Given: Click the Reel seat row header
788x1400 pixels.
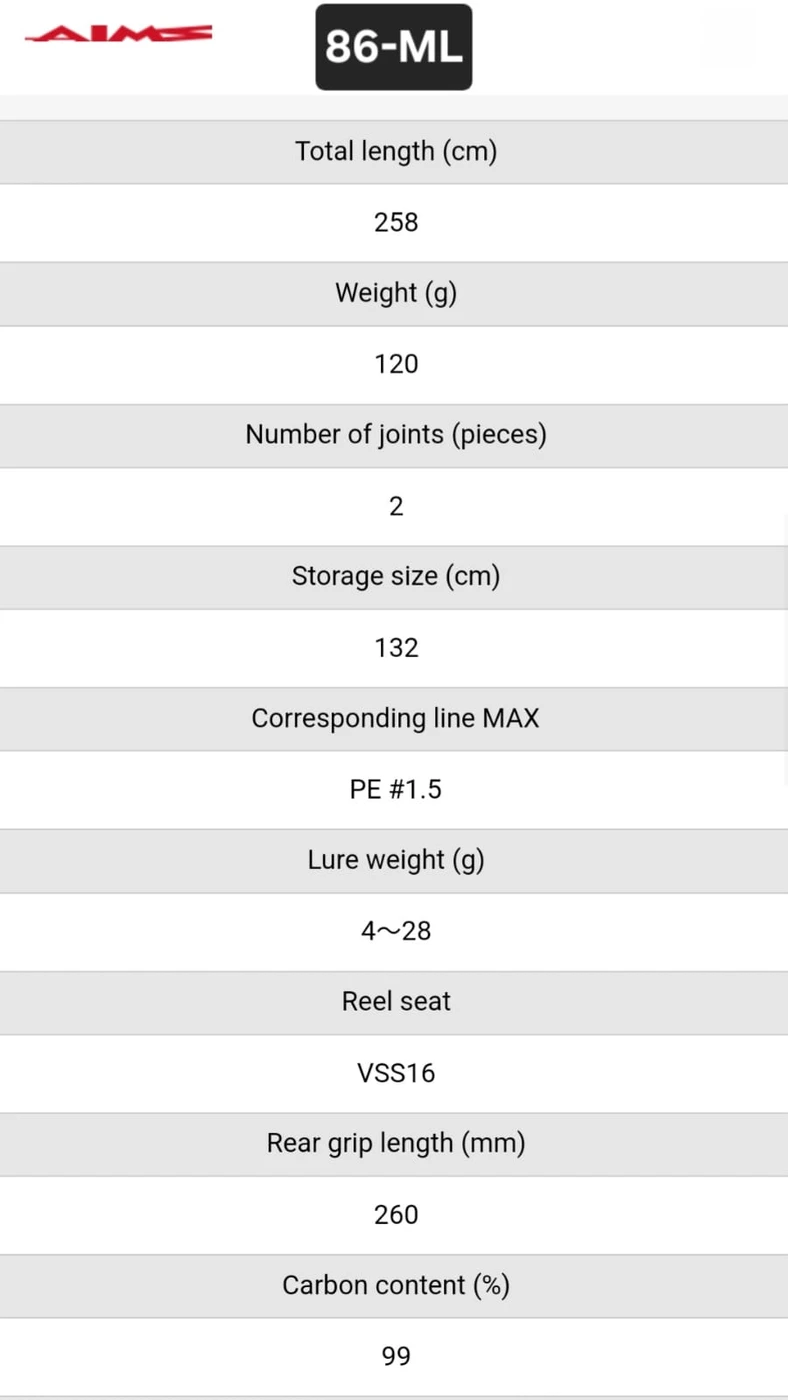Looking at the screenshot, I should click(x=396, y=1002).
